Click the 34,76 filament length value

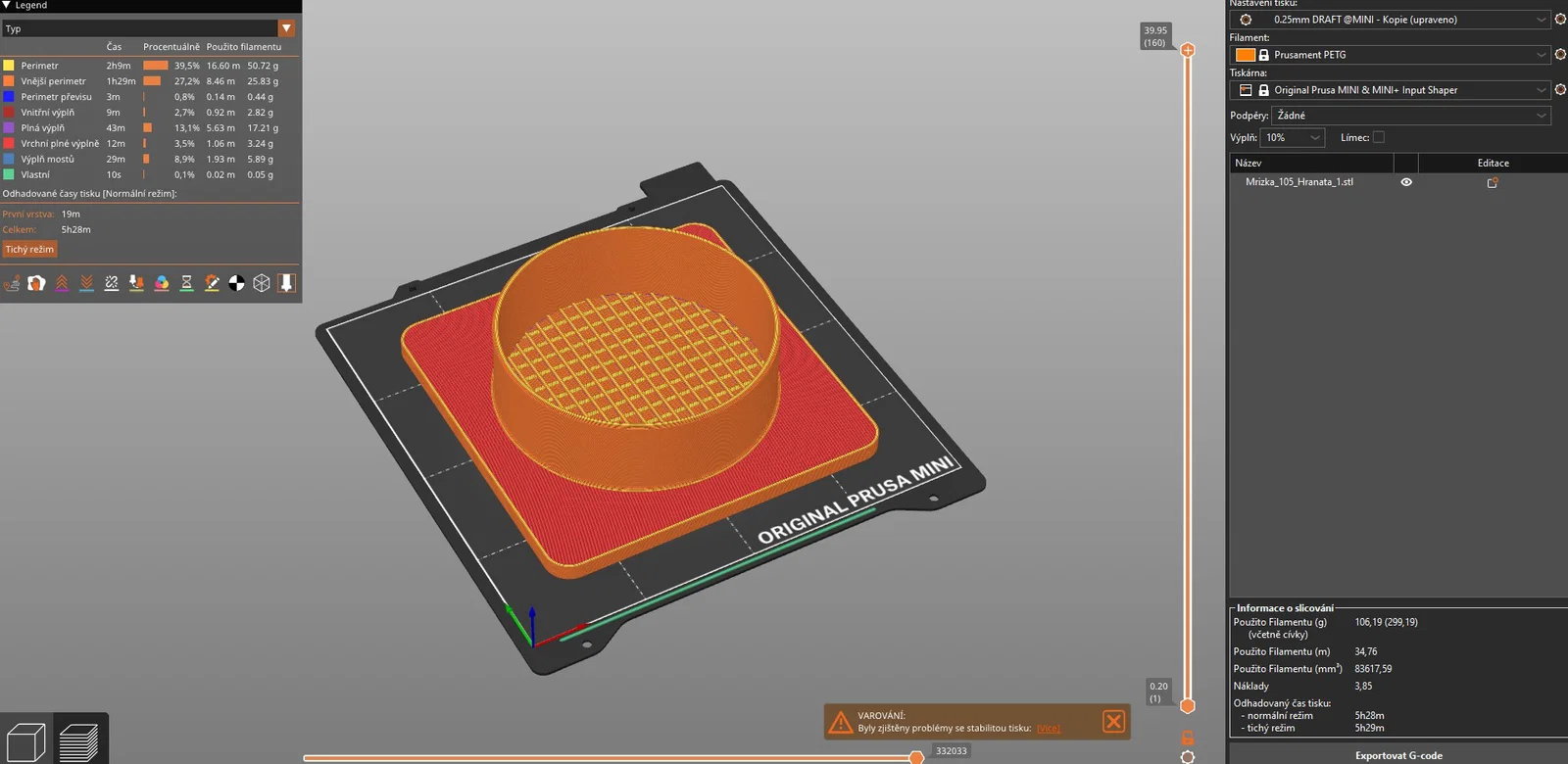coord(1366,652)
